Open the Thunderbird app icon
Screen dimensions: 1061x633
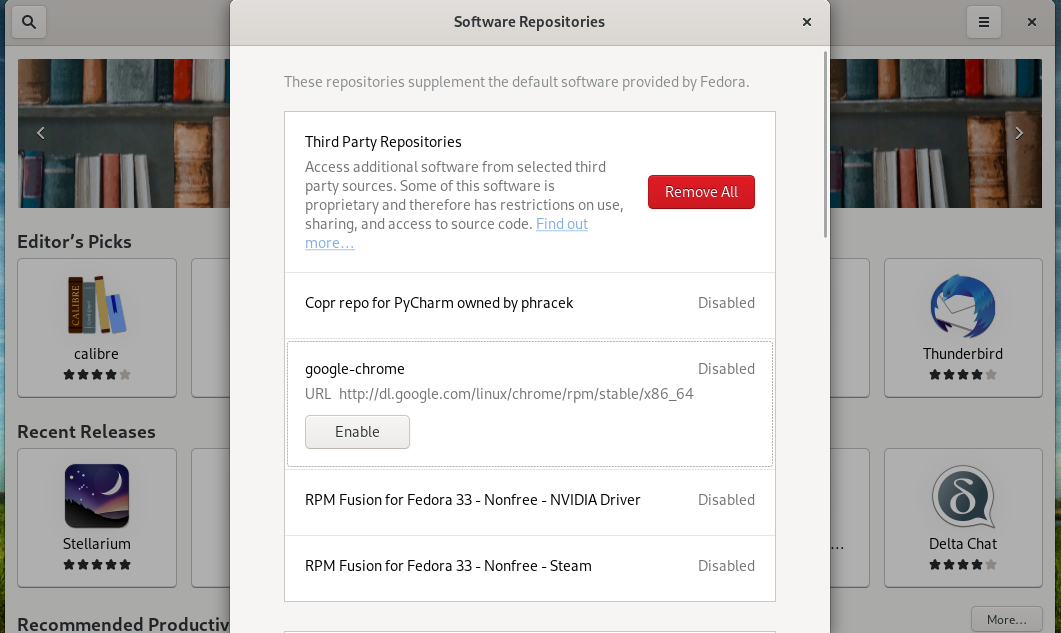point(962,305)
